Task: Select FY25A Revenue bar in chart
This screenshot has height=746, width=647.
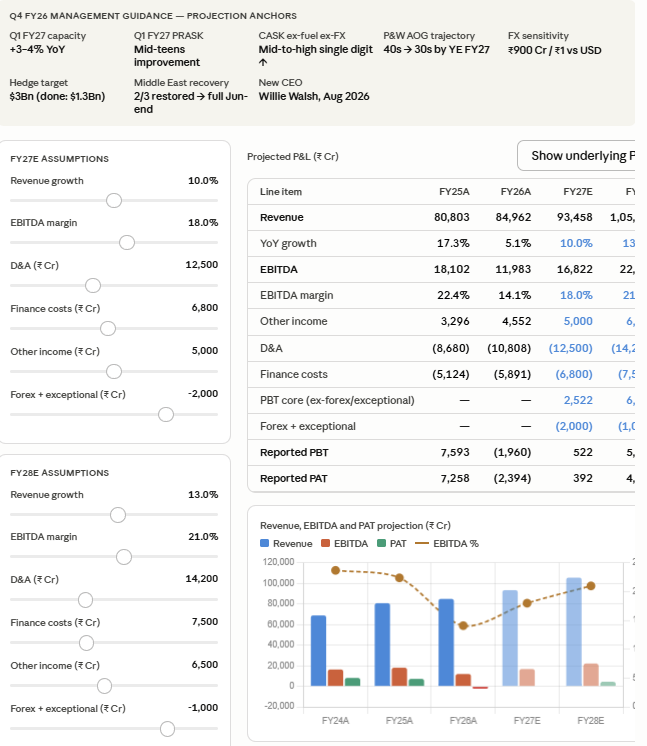Action: [x=382, y=644]
